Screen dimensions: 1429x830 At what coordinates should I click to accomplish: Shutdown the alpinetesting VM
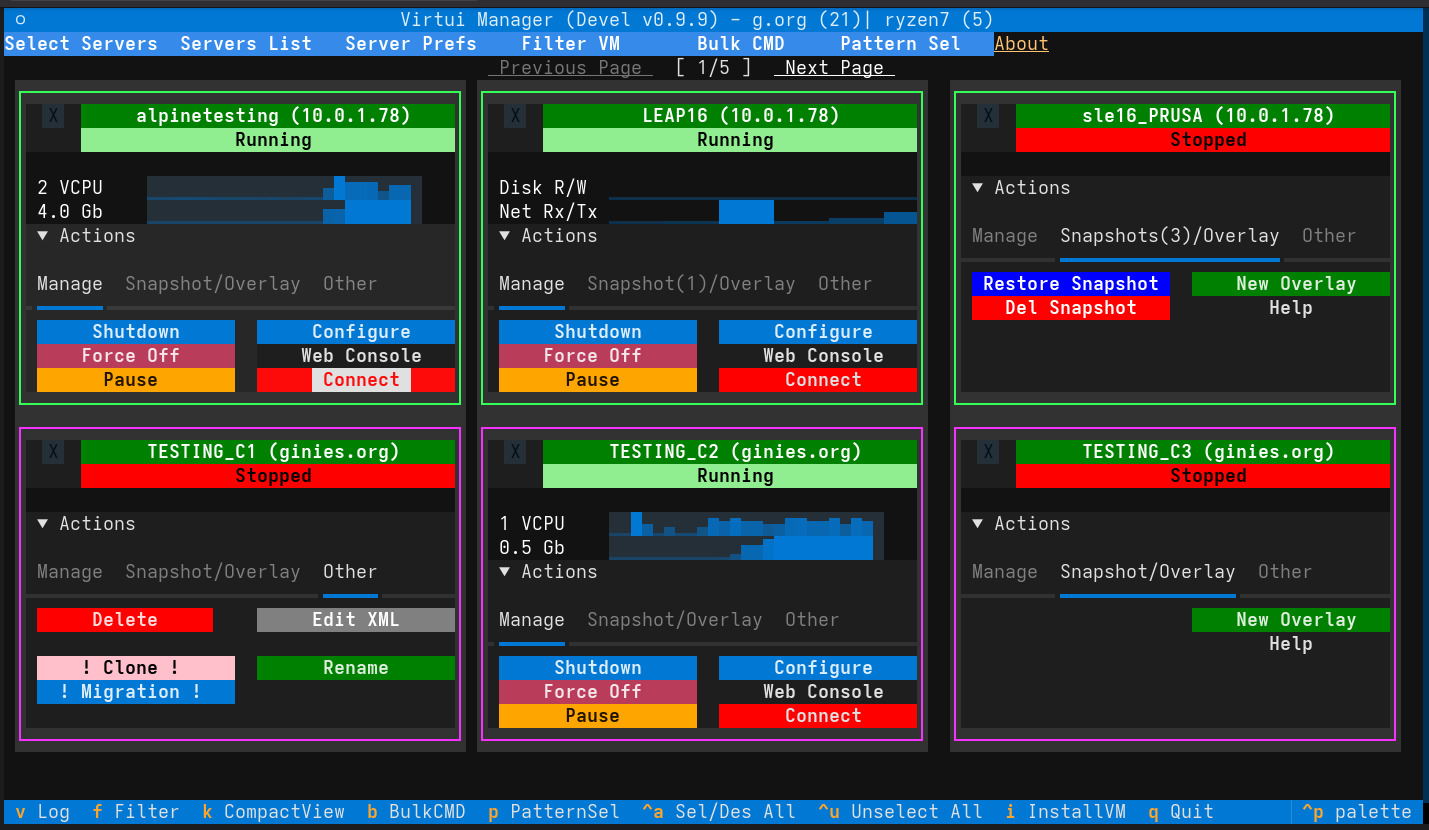click(x=135, y=331)
